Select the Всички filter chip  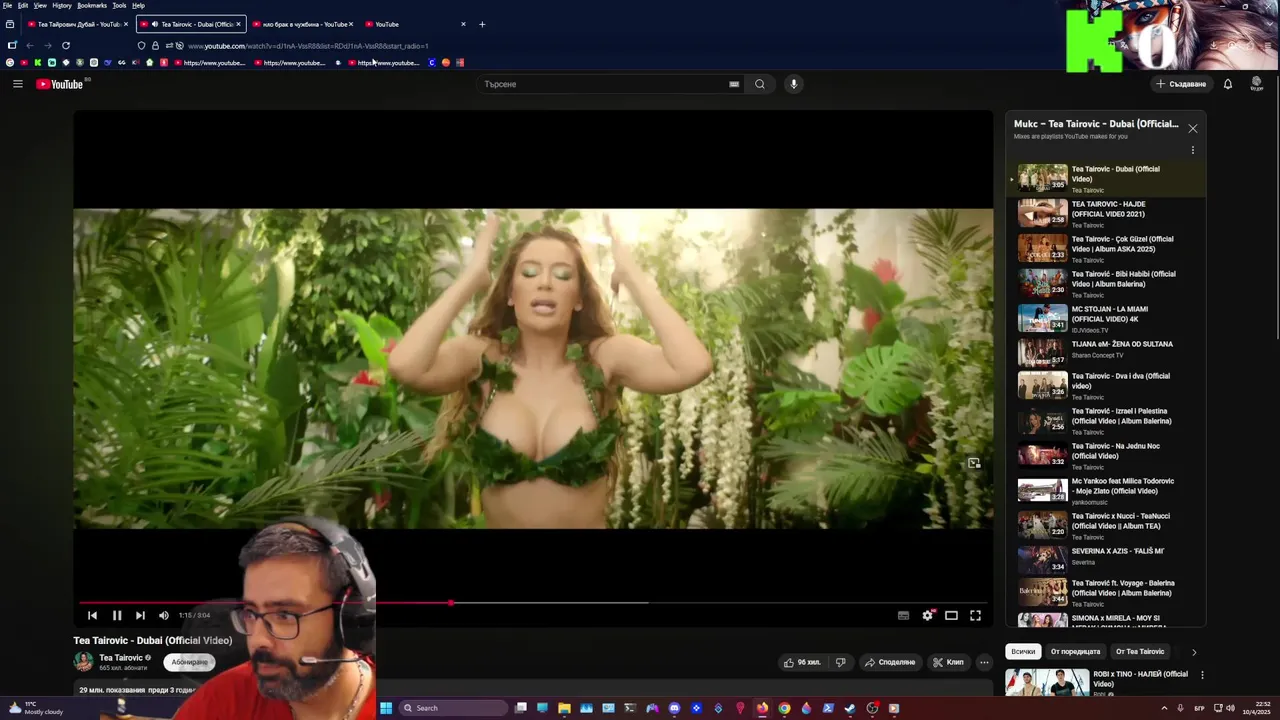pos(1023,652)
